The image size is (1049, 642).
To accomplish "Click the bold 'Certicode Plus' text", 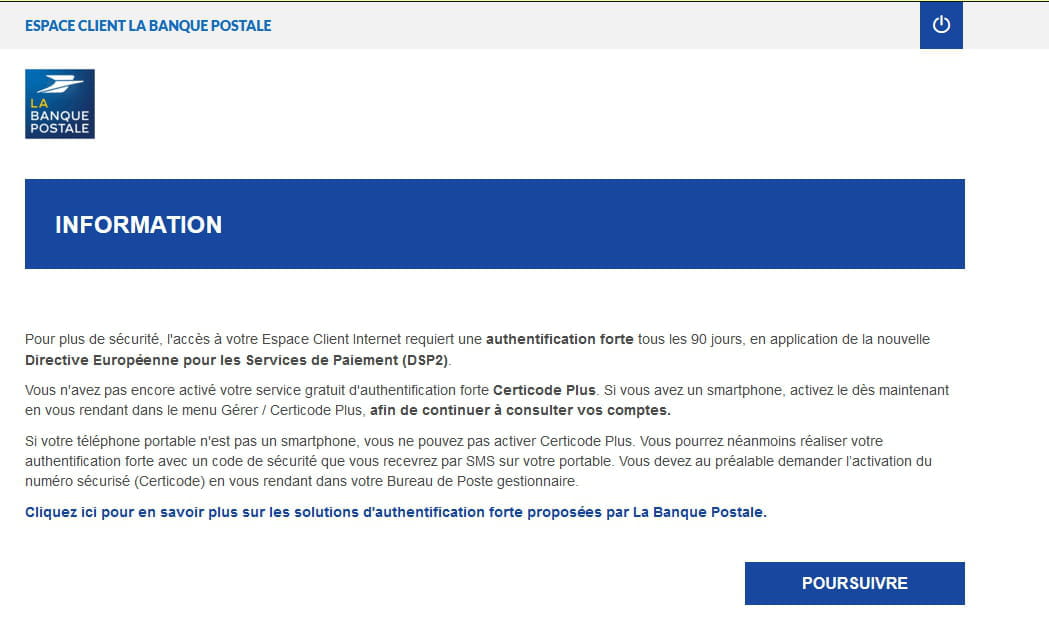I will (x=544, y=390).
